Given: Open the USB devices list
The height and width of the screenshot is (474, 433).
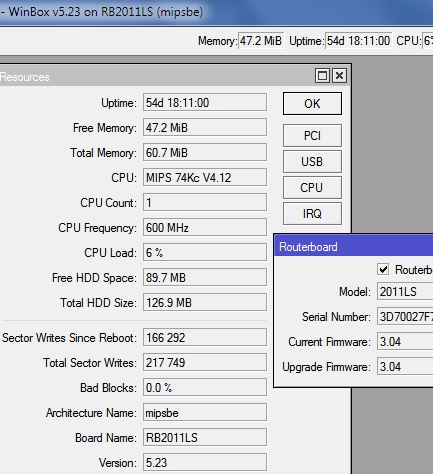Looking at the screenshot, I should pyautogui.click(x=312, y=161).
